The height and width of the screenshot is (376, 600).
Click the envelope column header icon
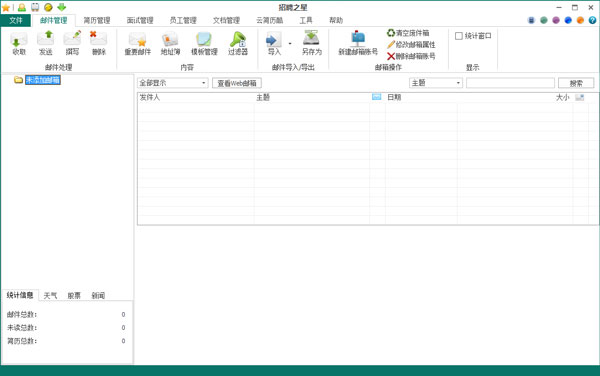point(377,97)
